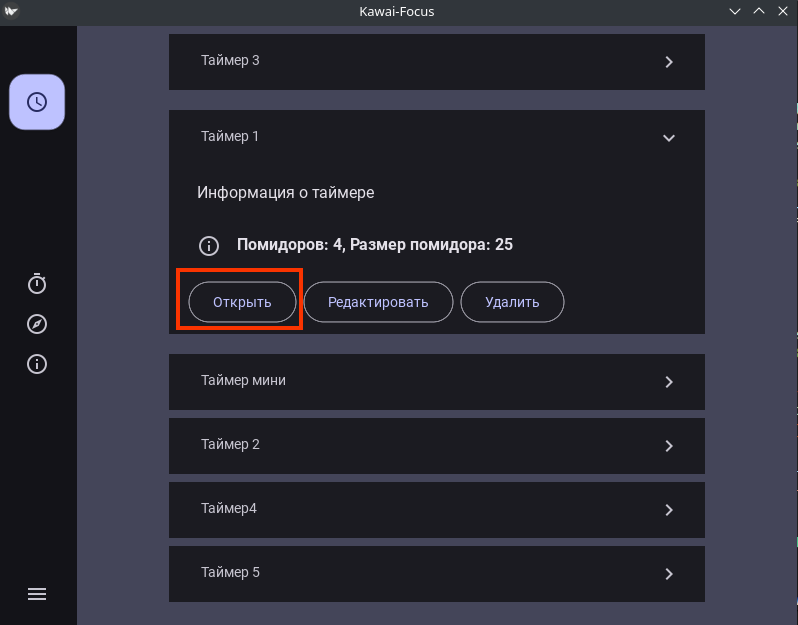
Task: Open the hamburger menu at bottom-left
Action: pyautogui.click(x=37, y=594)
